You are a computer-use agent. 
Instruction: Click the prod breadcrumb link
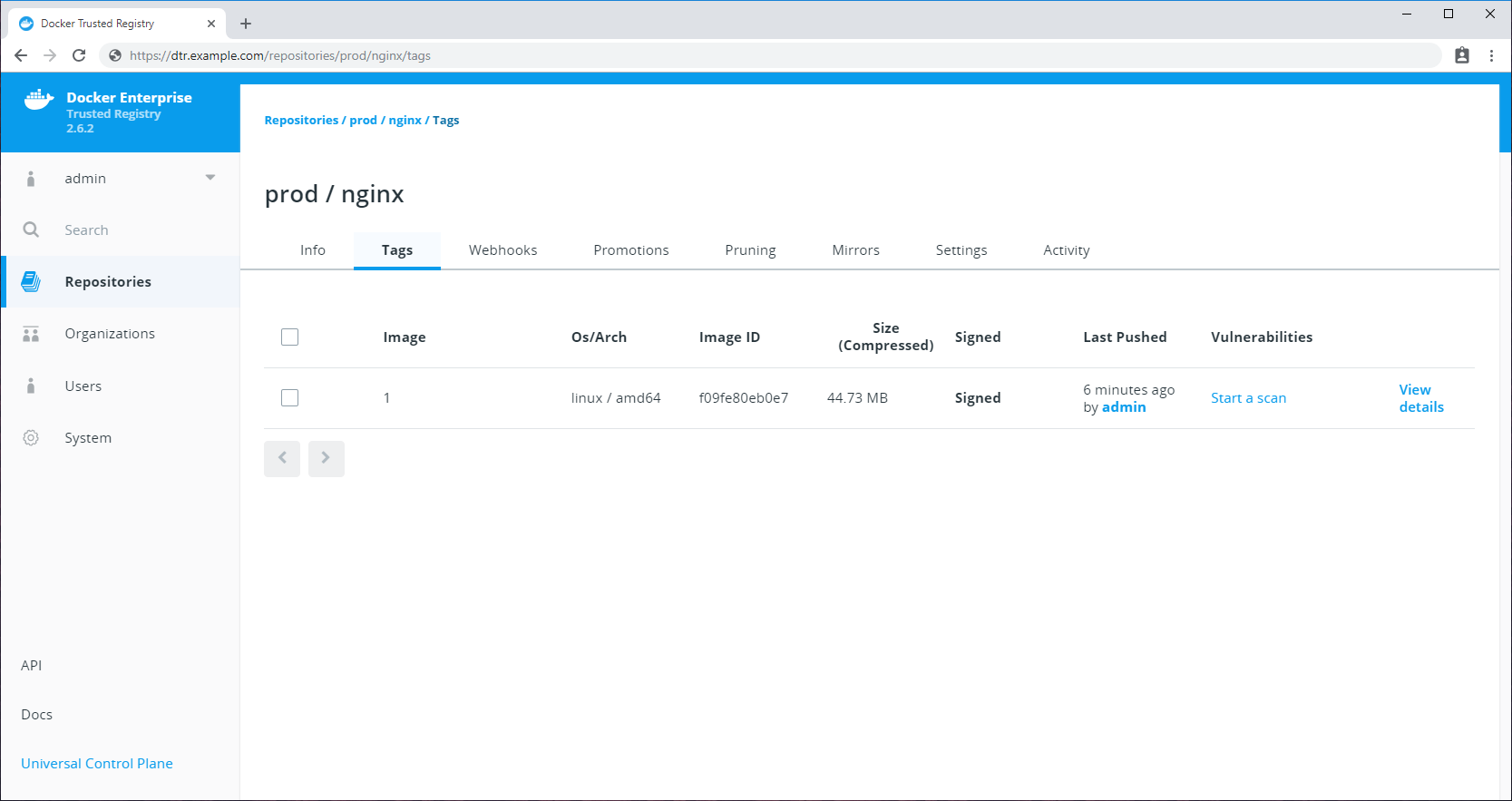click(363, 121)
